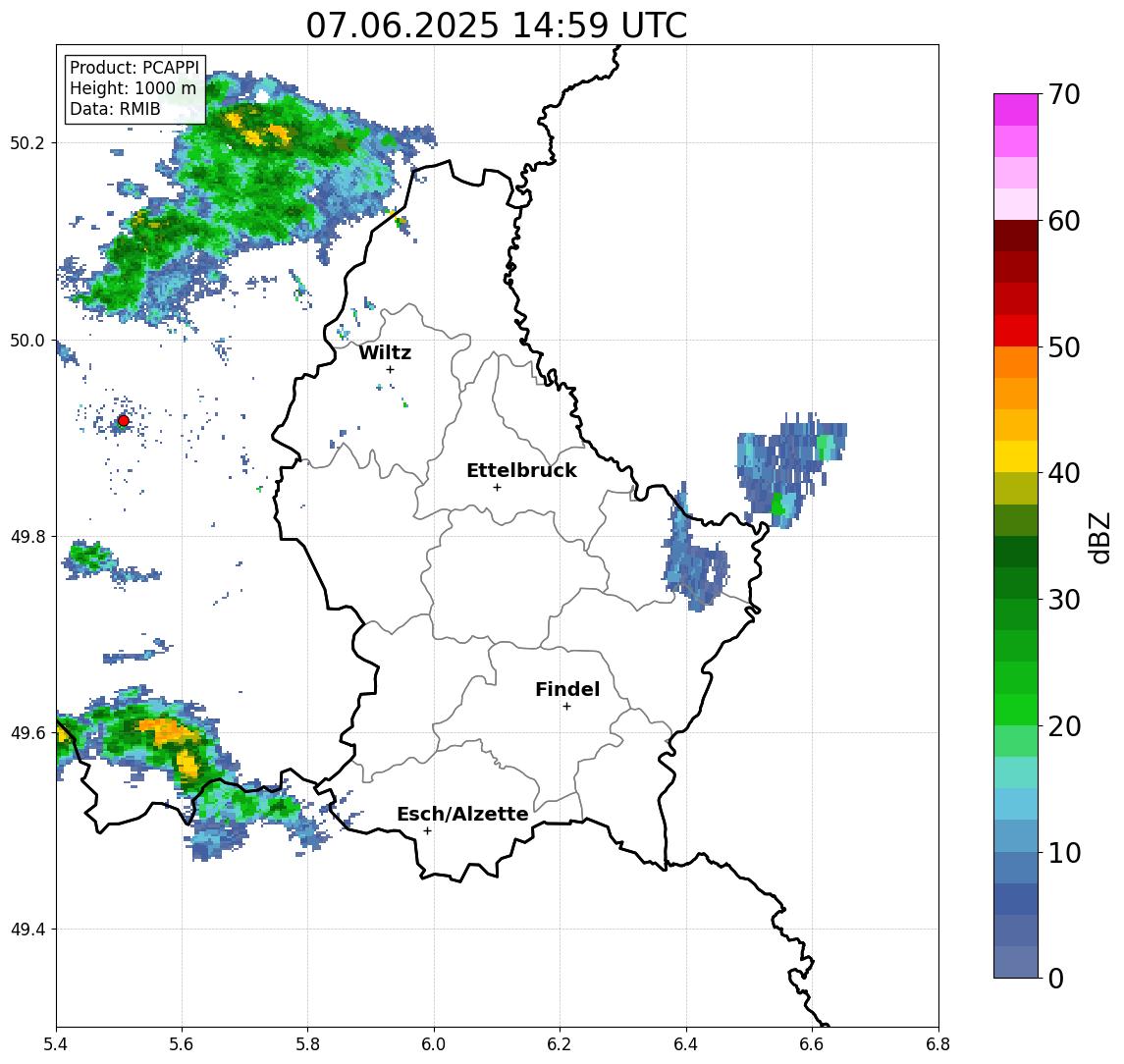Click latitude axis label 49.8
Screen dimensions: 1124x1064
(27, 536)
